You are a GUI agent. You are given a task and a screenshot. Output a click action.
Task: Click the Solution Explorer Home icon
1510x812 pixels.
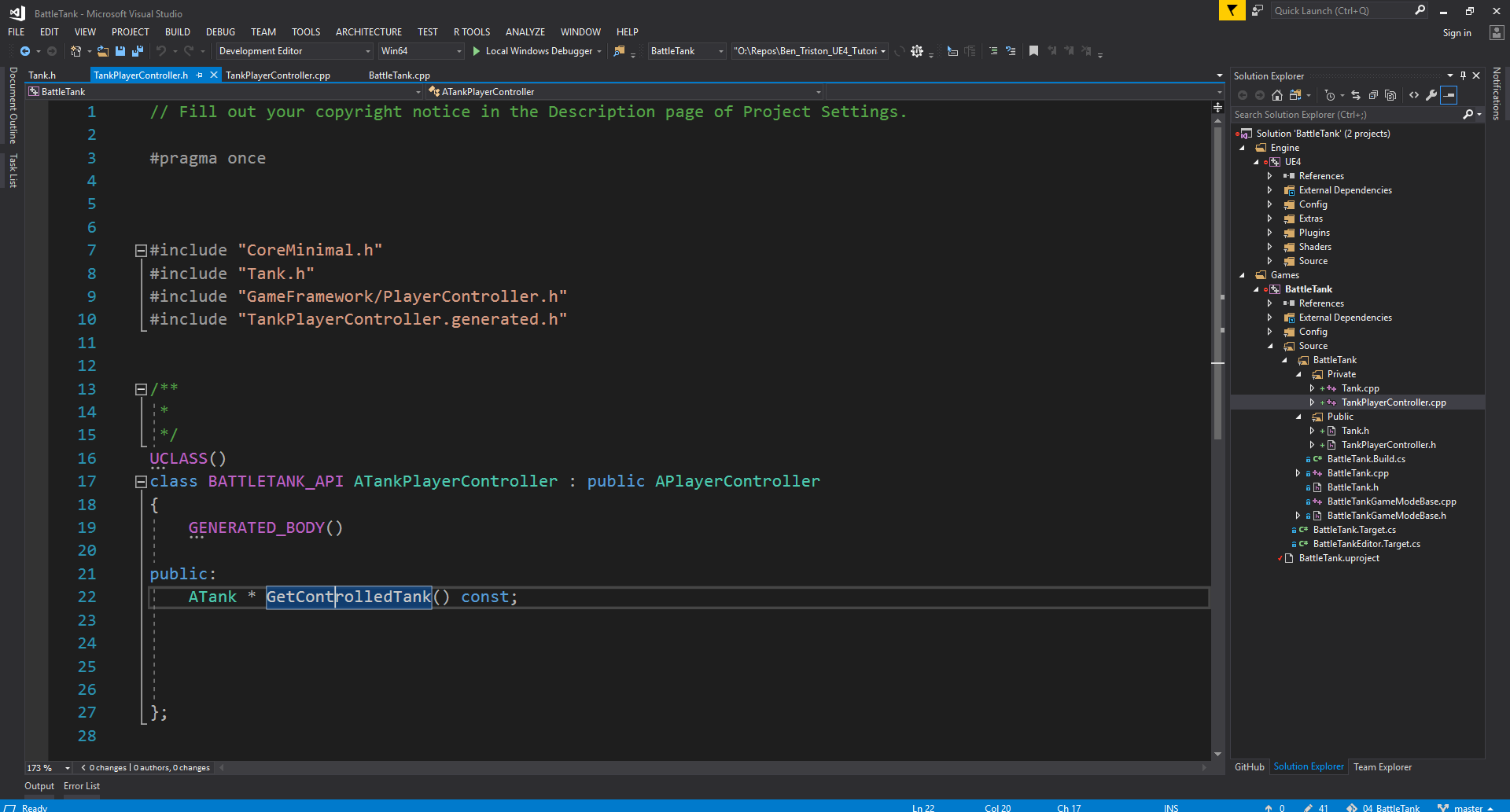coord(1277,95)
